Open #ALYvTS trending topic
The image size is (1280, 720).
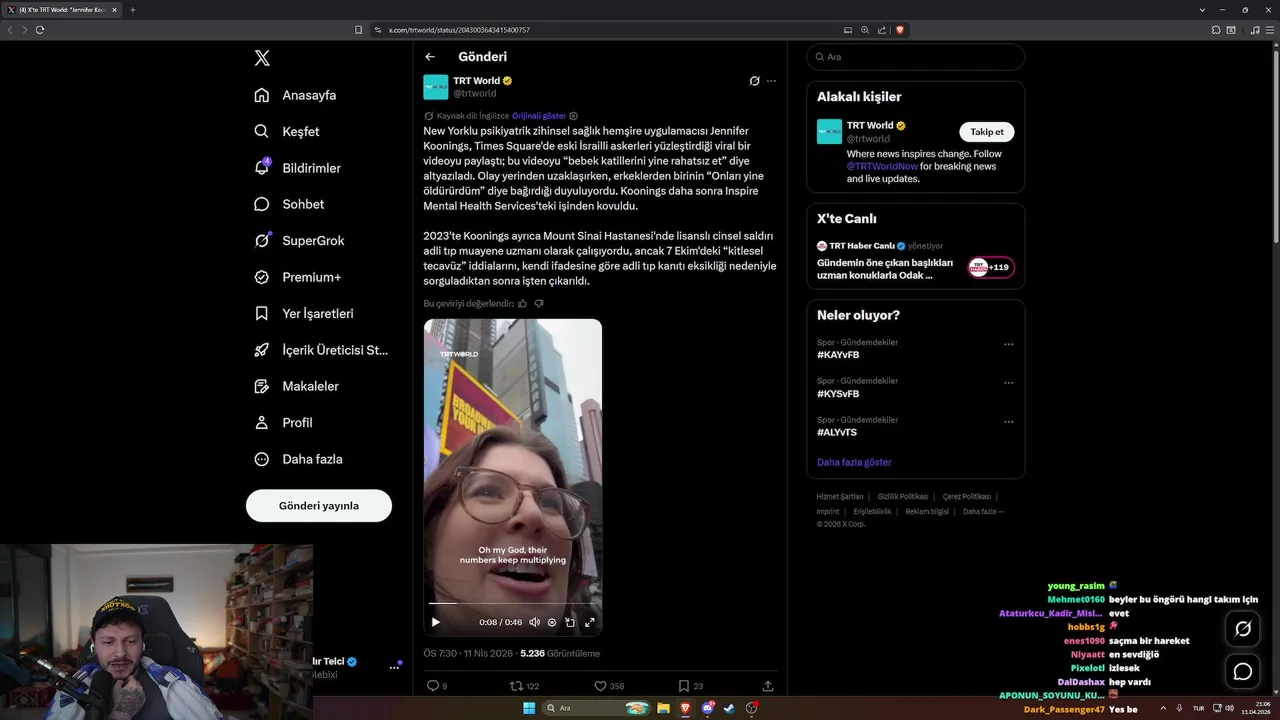click(x=837, y=432)
